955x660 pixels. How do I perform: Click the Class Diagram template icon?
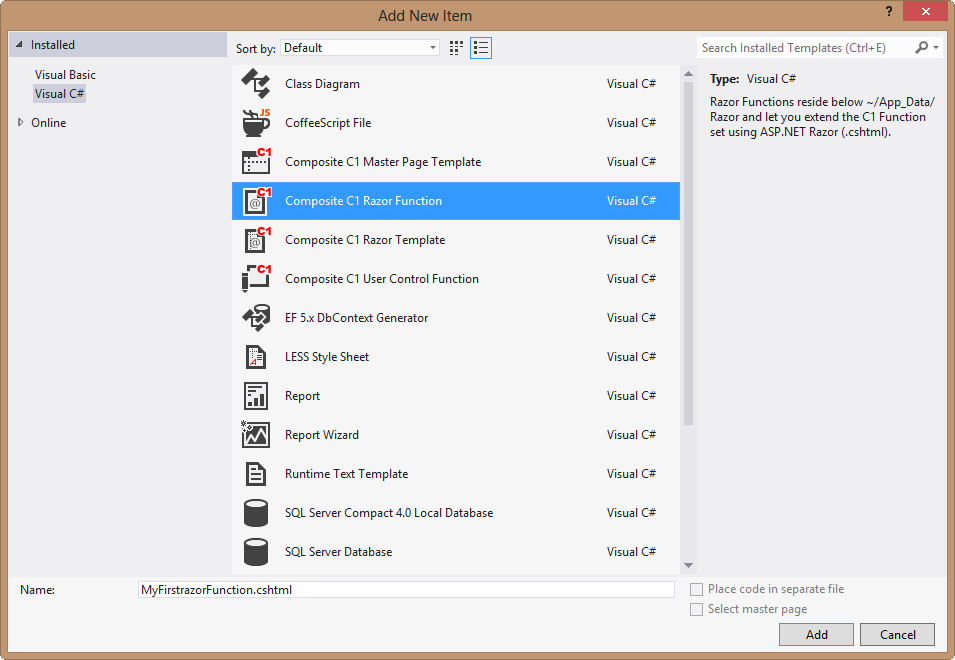[256, 84]
